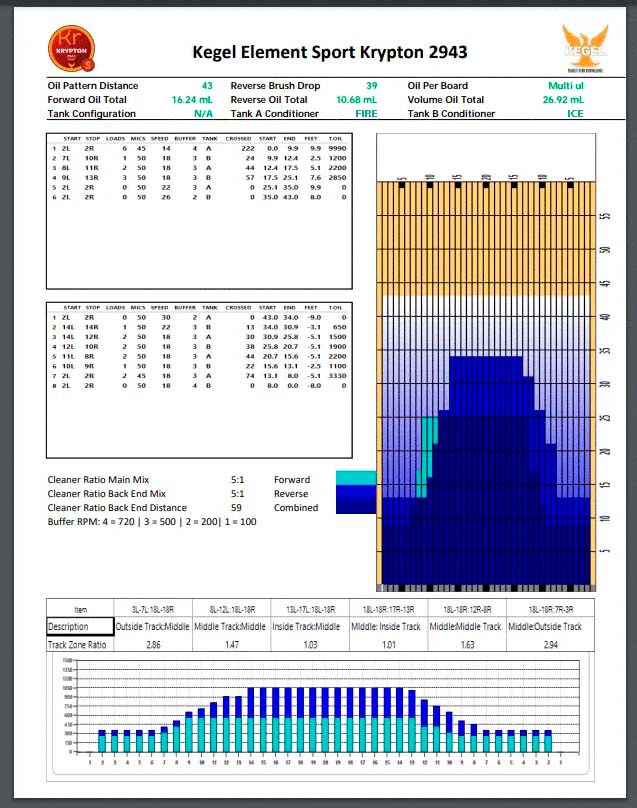This screenshot has width=637, height=808.
Task: Click the Oil Per Board value Multi ul
Action: [566, 86]
